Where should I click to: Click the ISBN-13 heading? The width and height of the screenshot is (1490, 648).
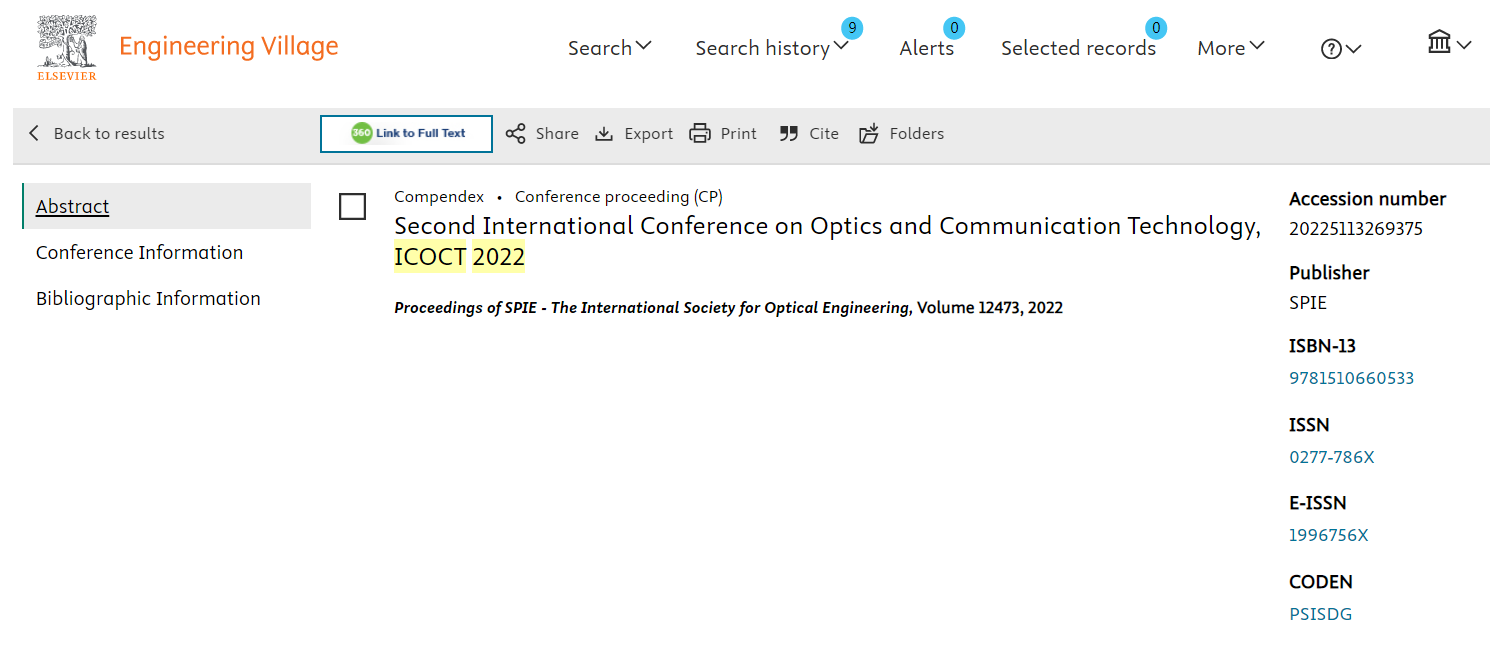tap(1322, 346)
